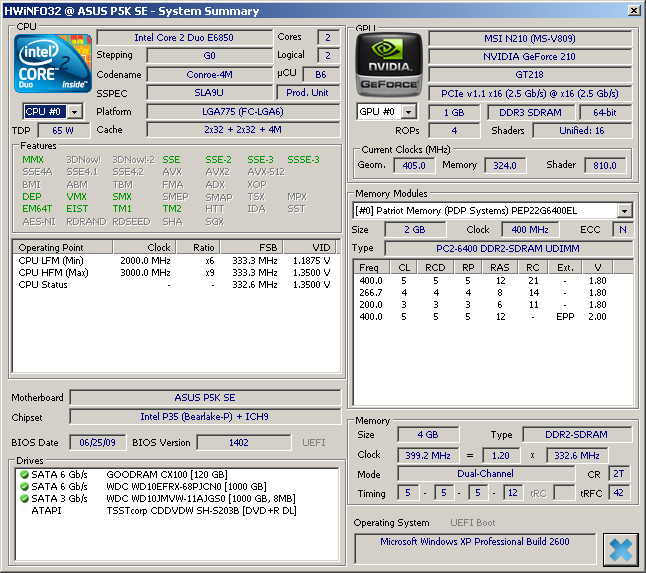Image resolution: width=646 pixels, height=573 pixels.
Task: Click the GPU Memory clock field 324.0
Action: pyautogui.click(x=505, y=166)
